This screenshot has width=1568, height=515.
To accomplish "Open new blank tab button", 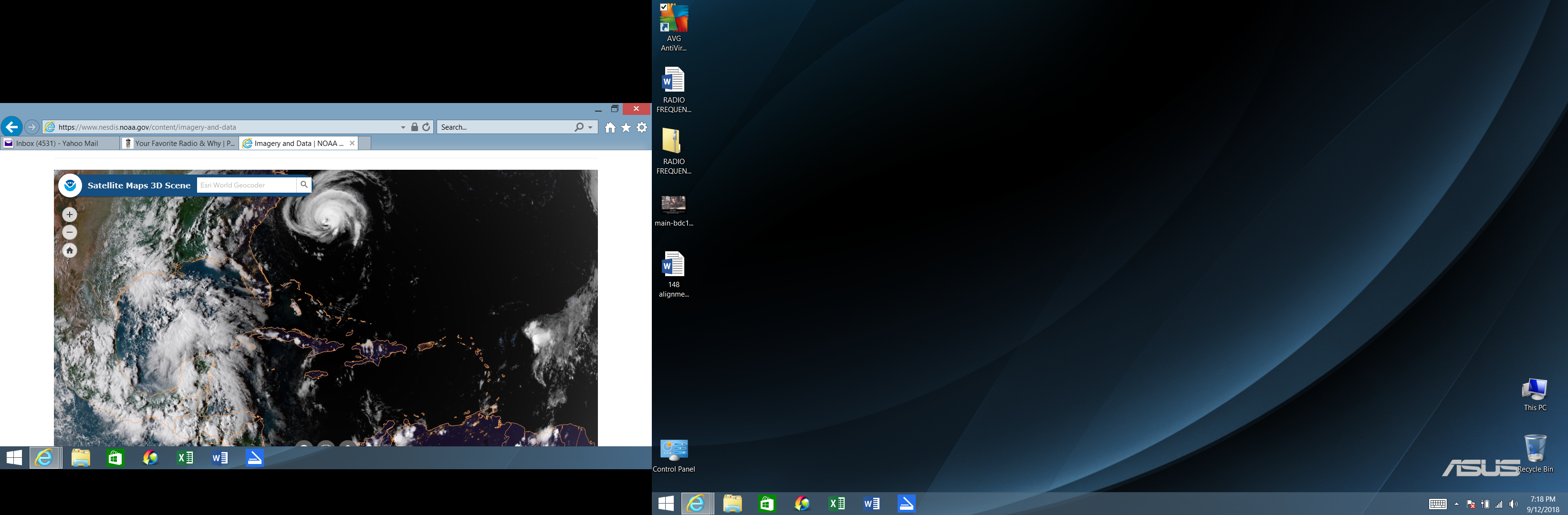I will pos(365,144).
